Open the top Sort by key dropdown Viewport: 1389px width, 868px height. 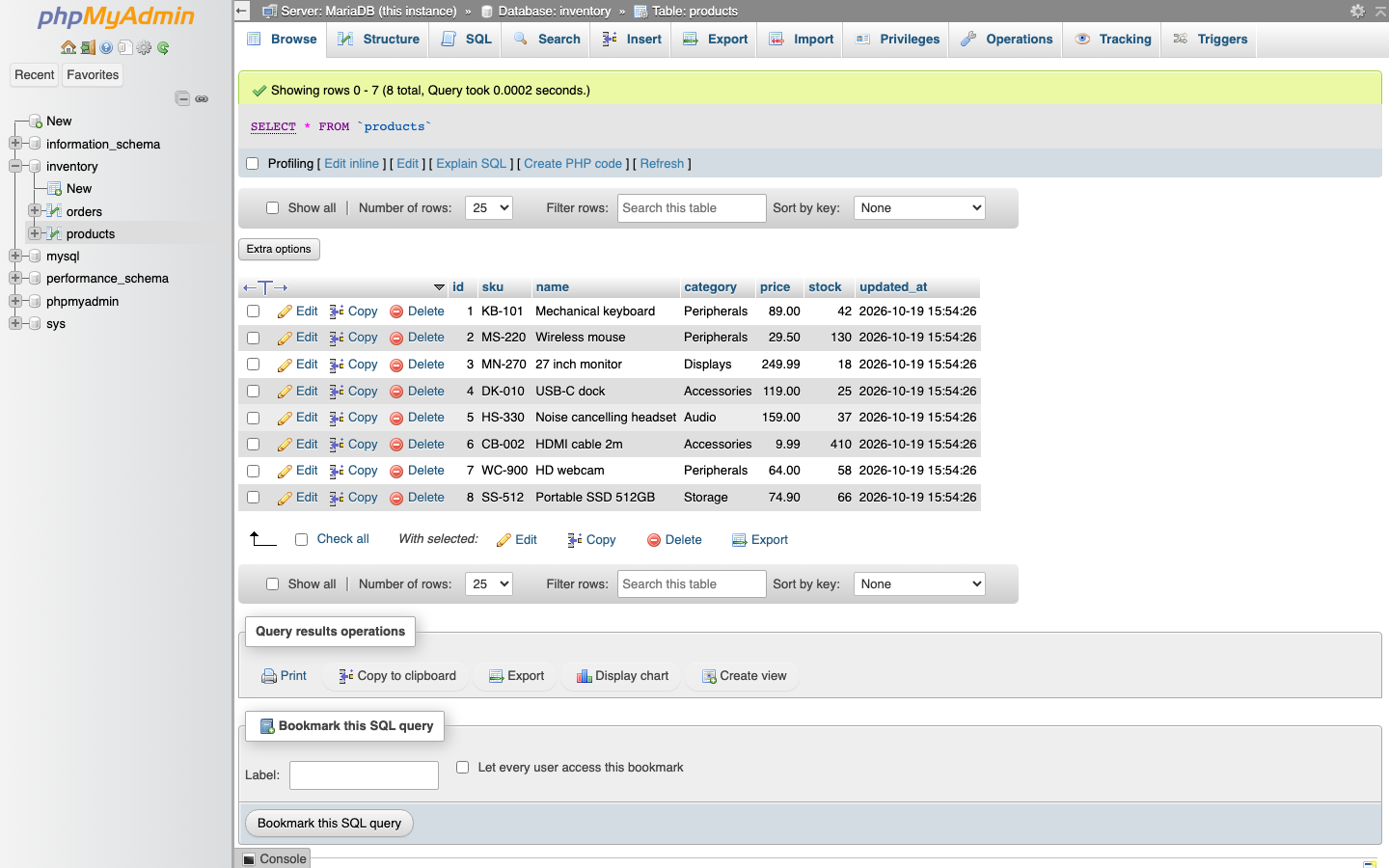[x=919, y=208]
